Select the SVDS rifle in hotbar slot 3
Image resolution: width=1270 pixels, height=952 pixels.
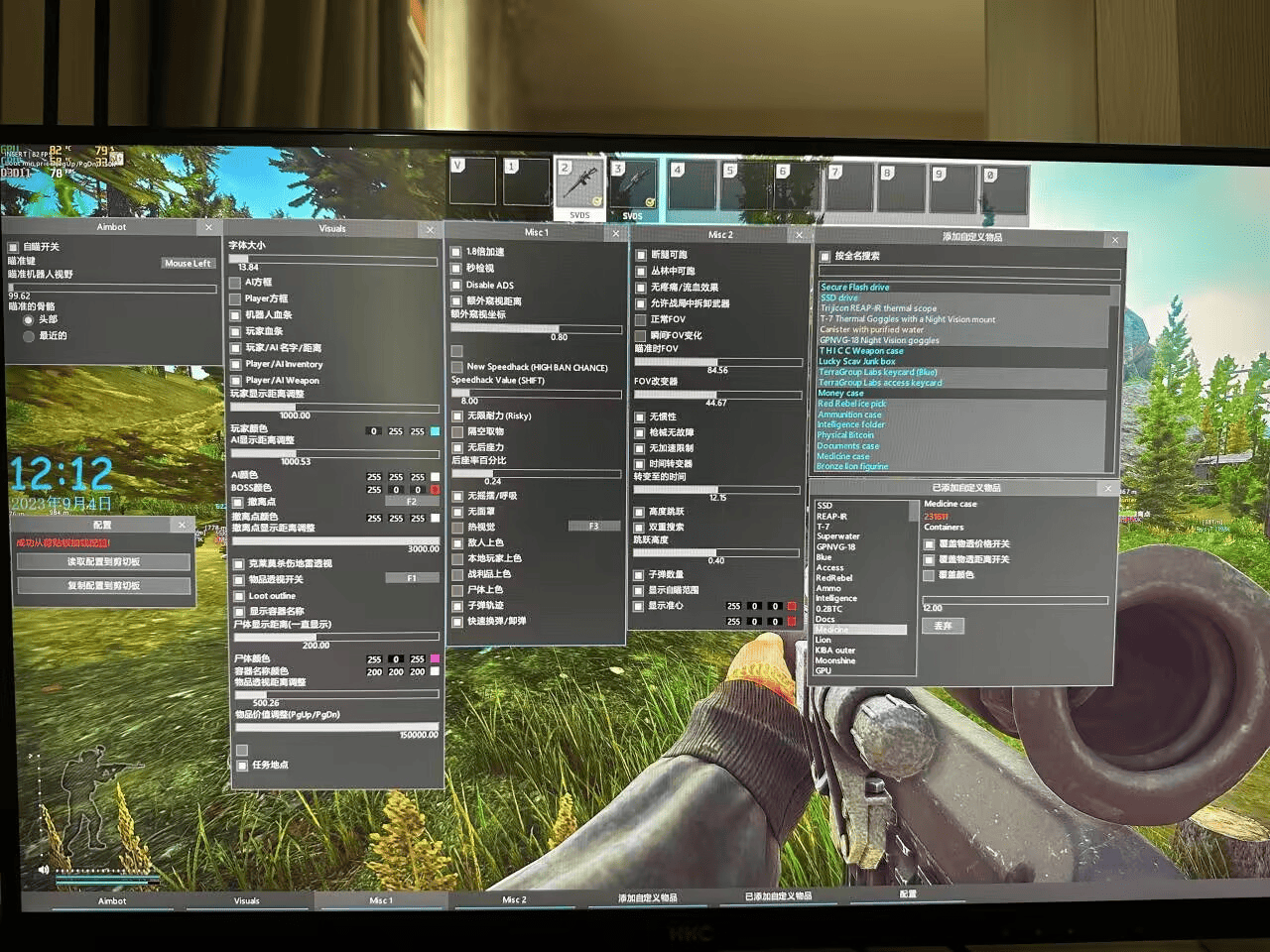(633, 188)
